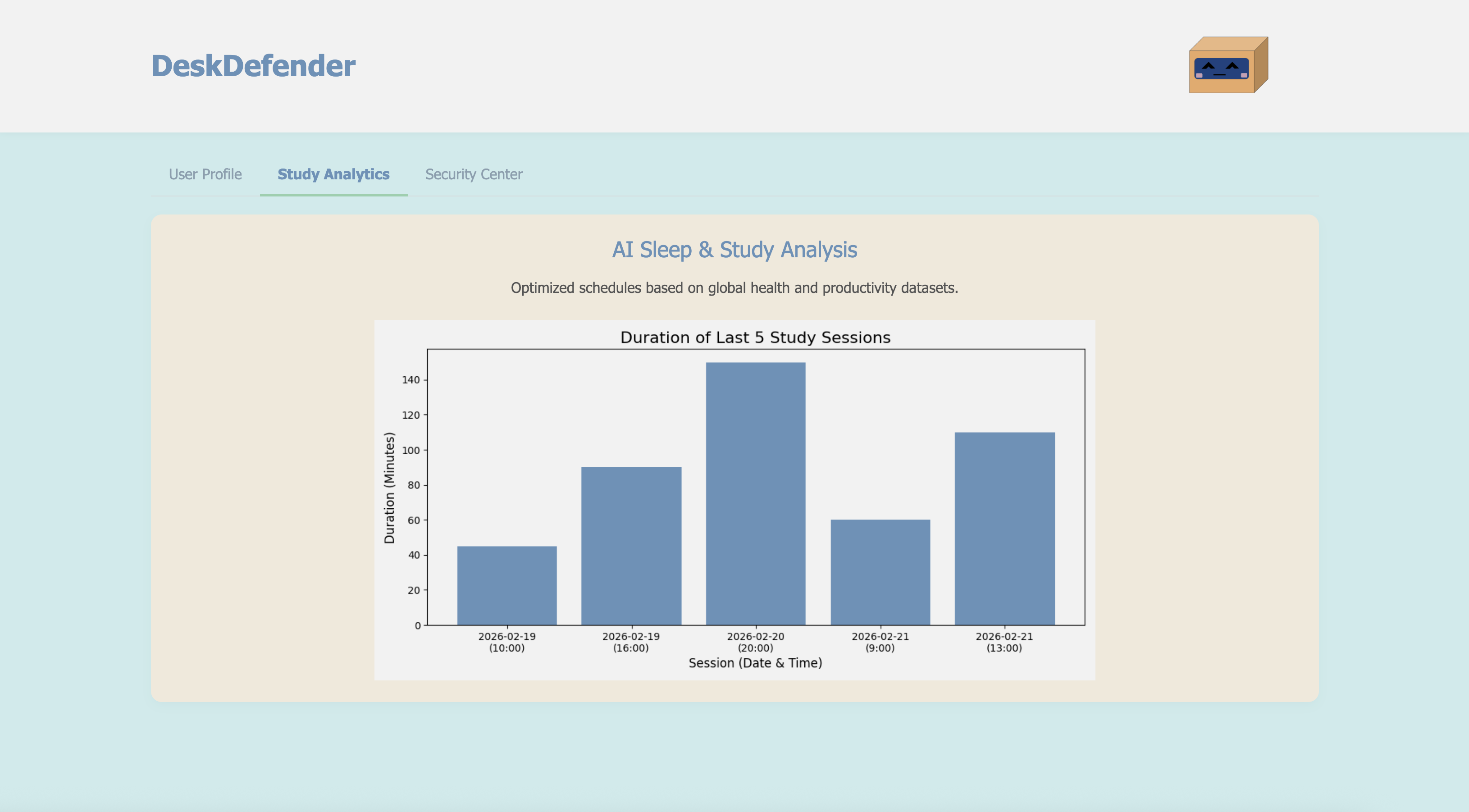This screenshot has width=1469, height=812.
Task: Click the chart title Duration of Last 5 Study Sessions
Action: [x=755, y=338]
